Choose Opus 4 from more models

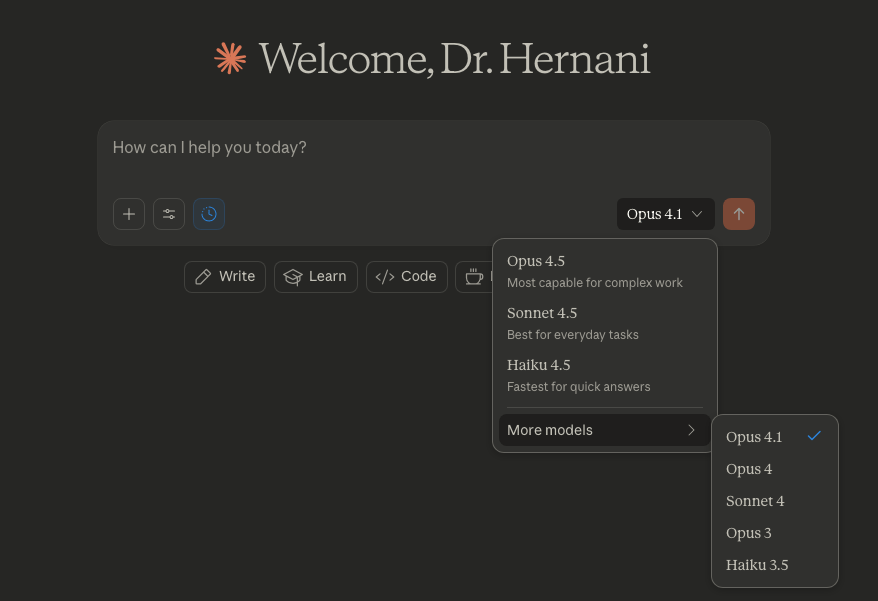(x=774, y=469)
